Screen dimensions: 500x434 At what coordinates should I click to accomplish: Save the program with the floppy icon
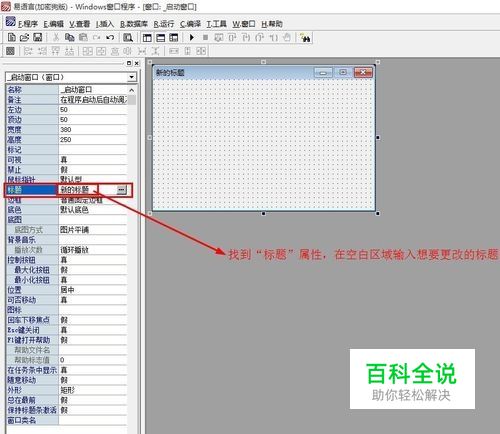pyautogui.click(x=37, y=37)
